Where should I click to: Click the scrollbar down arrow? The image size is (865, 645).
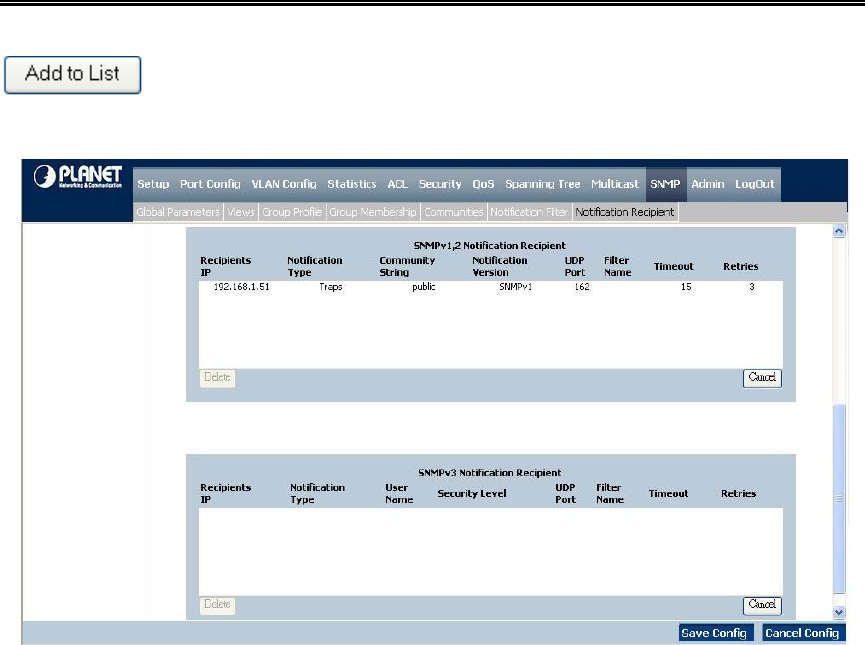pyautogui.click(x=839, y=612)
